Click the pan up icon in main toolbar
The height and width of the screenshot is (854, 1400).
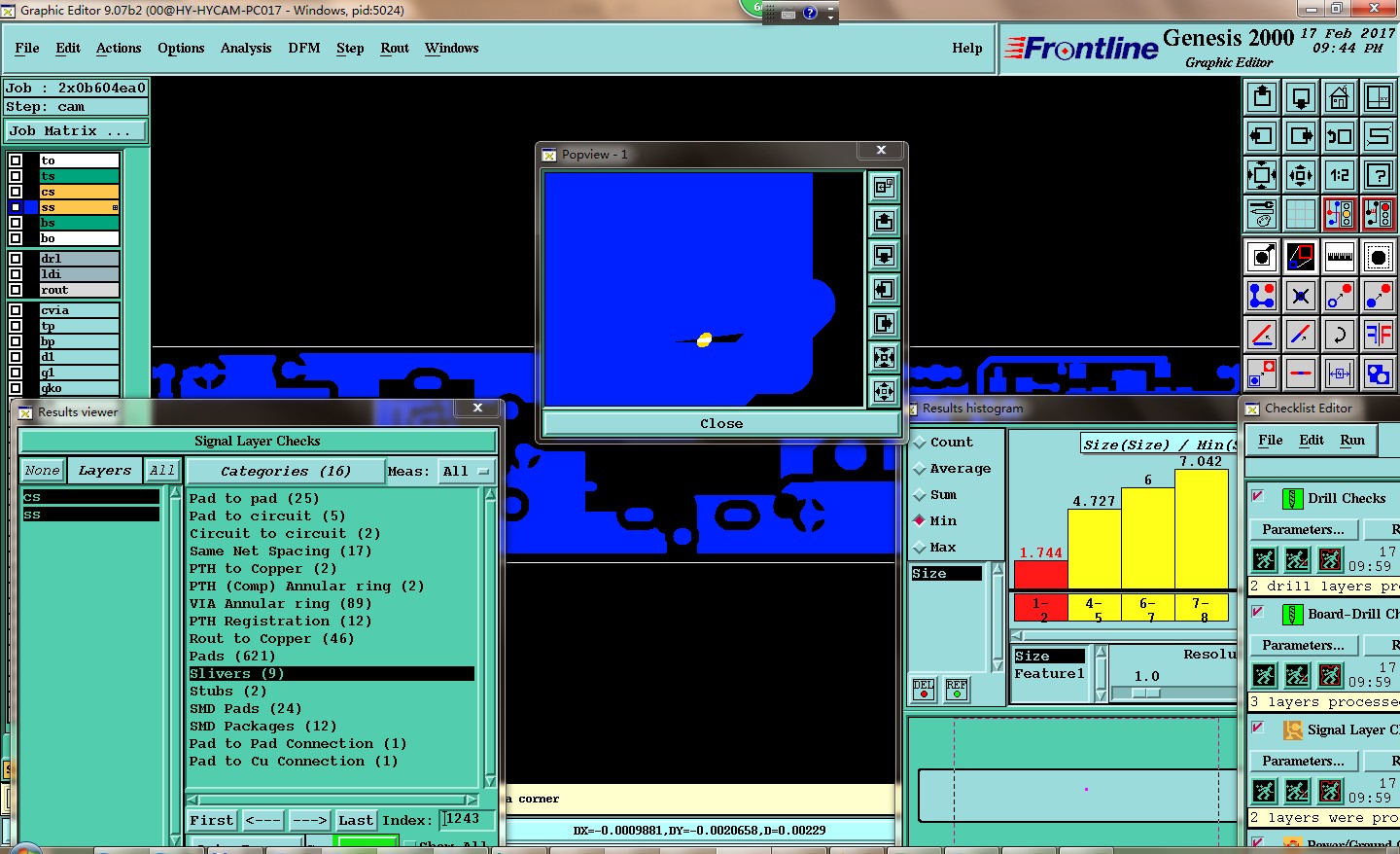(x=1262, y=97)
